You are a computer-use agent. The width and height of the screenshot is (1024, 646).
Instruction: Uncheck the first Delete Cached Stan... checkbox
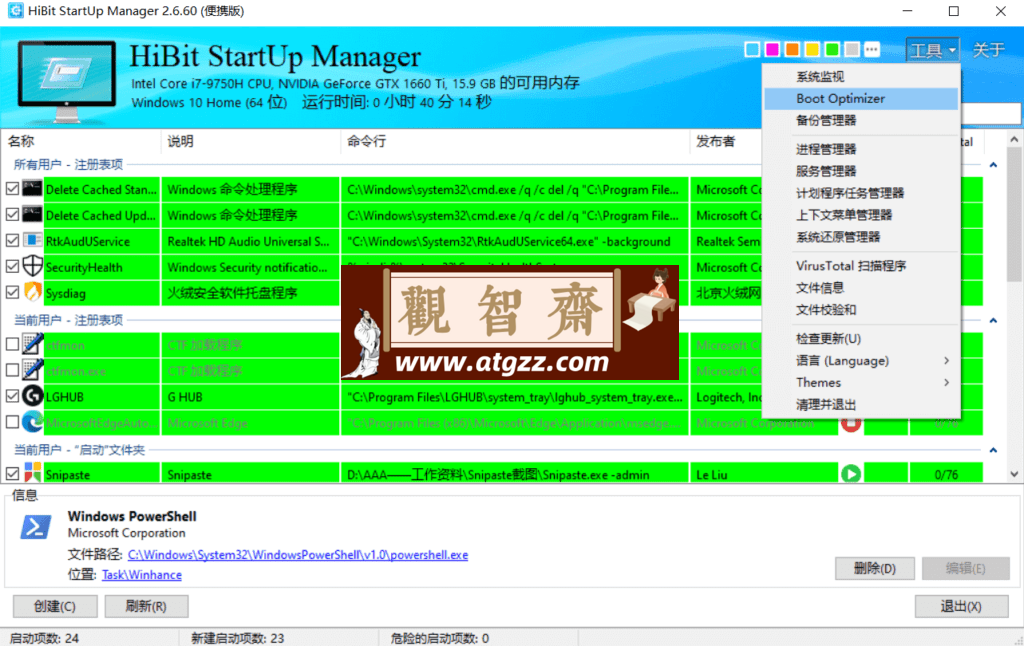click(x=12, y=189)
